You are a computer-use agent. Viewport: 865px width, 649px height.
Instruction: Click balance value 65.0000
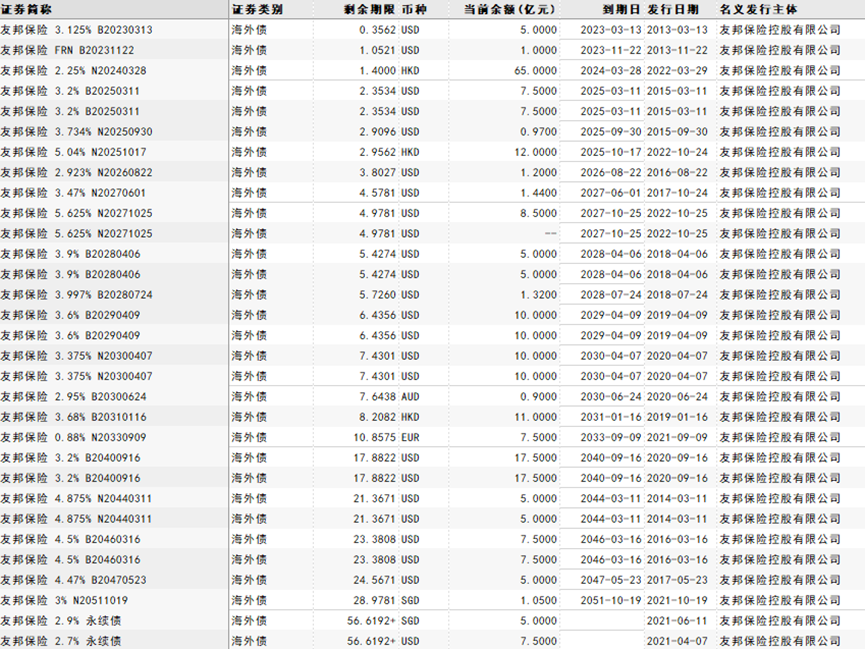coord(536,71)
